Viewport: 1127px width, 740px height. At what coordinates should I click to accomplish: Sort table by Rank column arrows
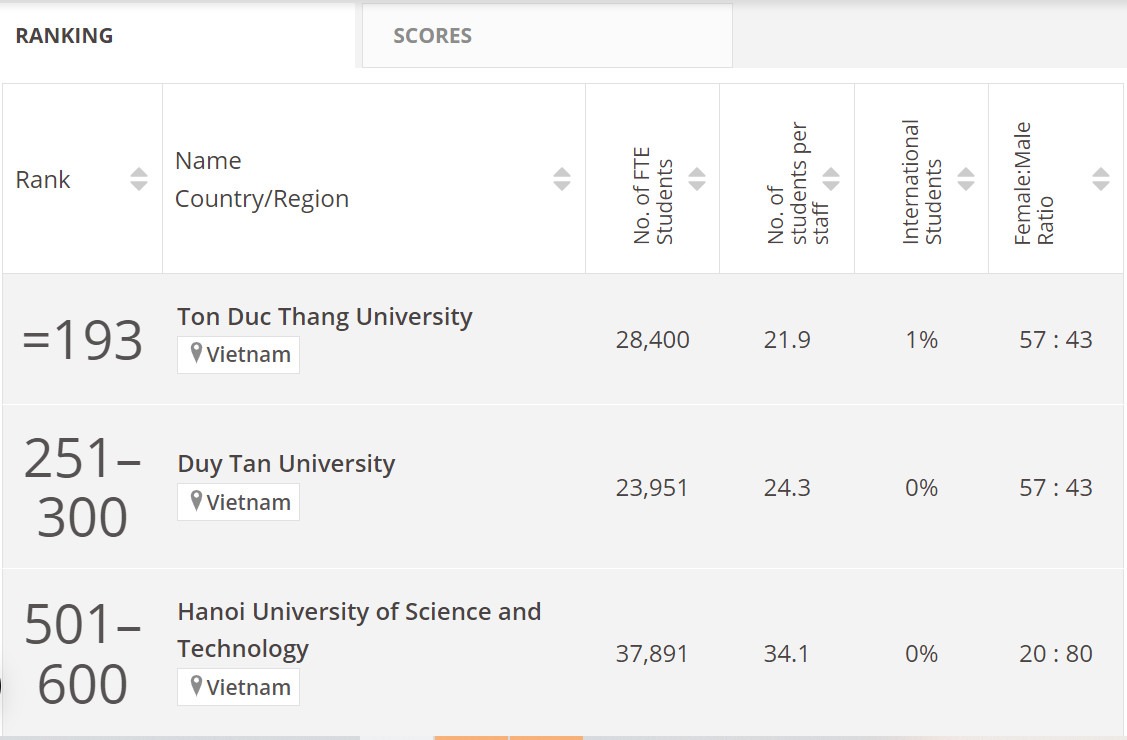pos(139,180)
